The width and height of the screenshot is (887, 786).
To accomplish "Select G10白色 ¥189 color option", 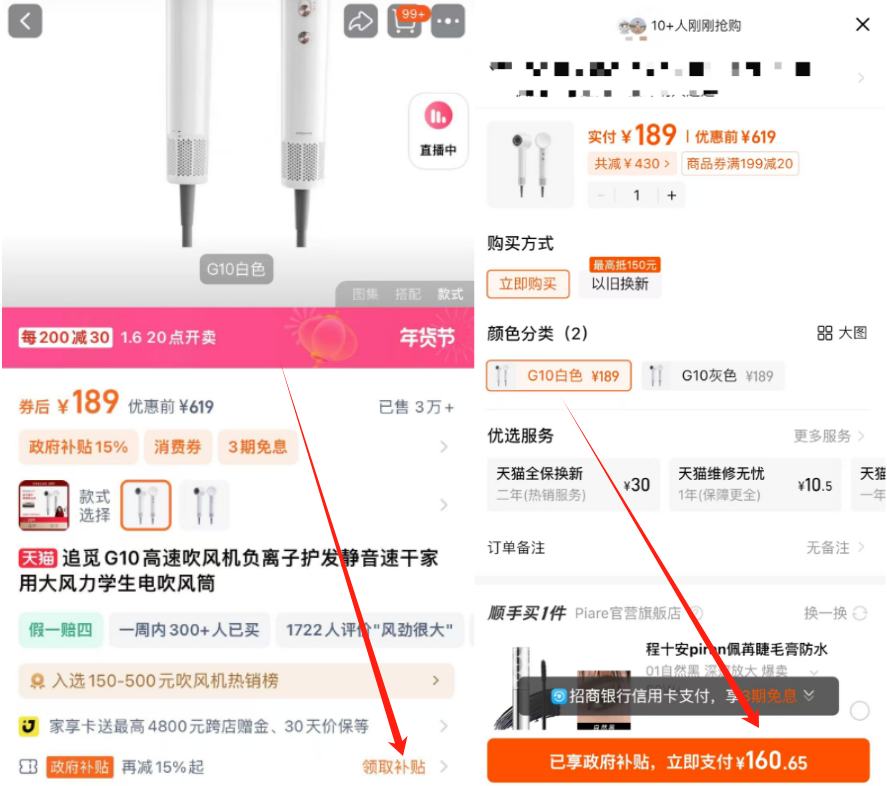I will pos(559,376).
